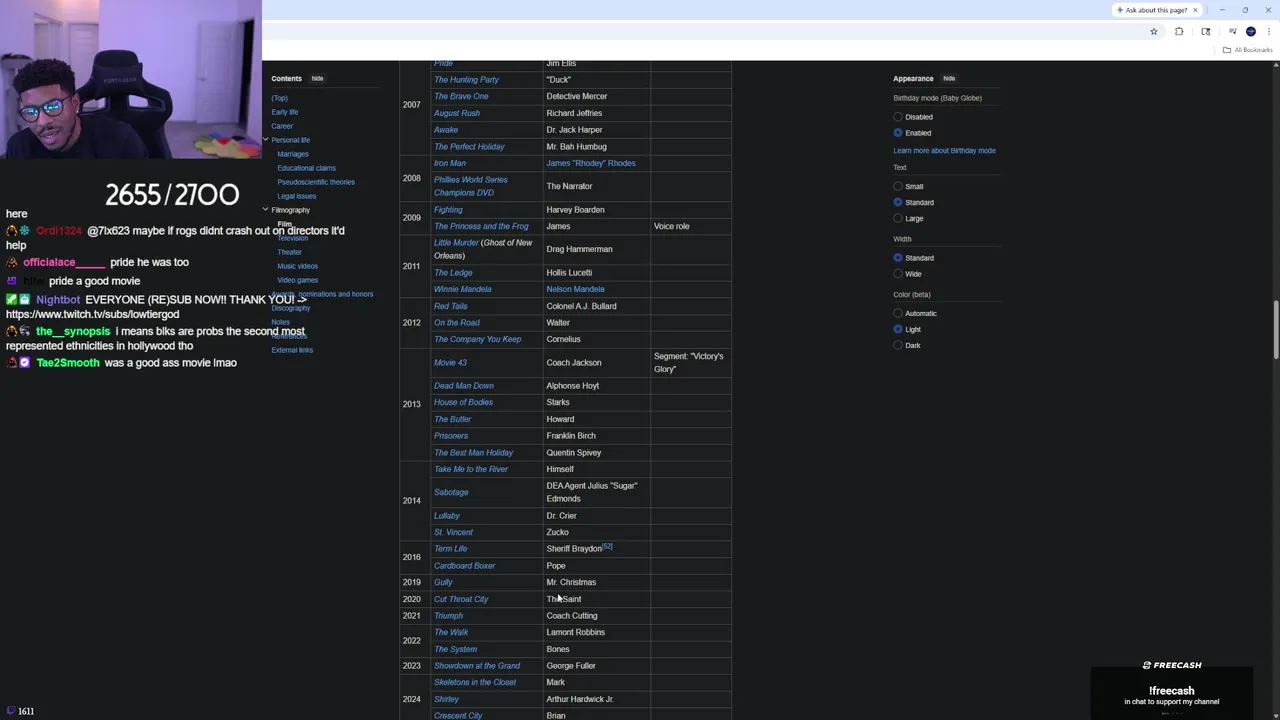This screenshot has height=720, width=1280.
Task: Set text size to Large
Action: [898, 219]
